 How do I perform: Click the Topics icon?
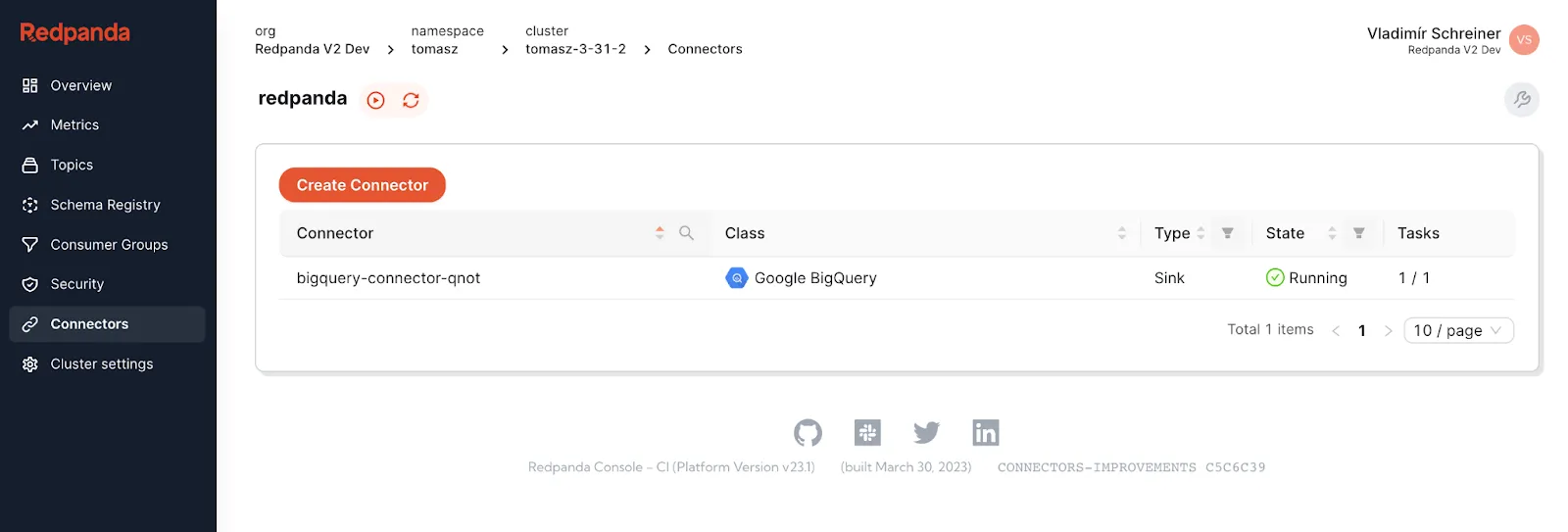(30, 165)
